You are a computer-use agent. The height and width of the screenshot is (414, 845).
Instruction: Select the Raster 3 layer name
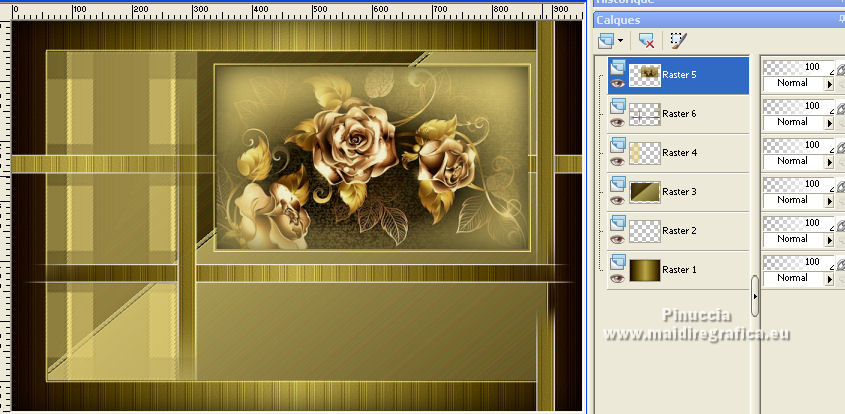(x=679, y=191)
